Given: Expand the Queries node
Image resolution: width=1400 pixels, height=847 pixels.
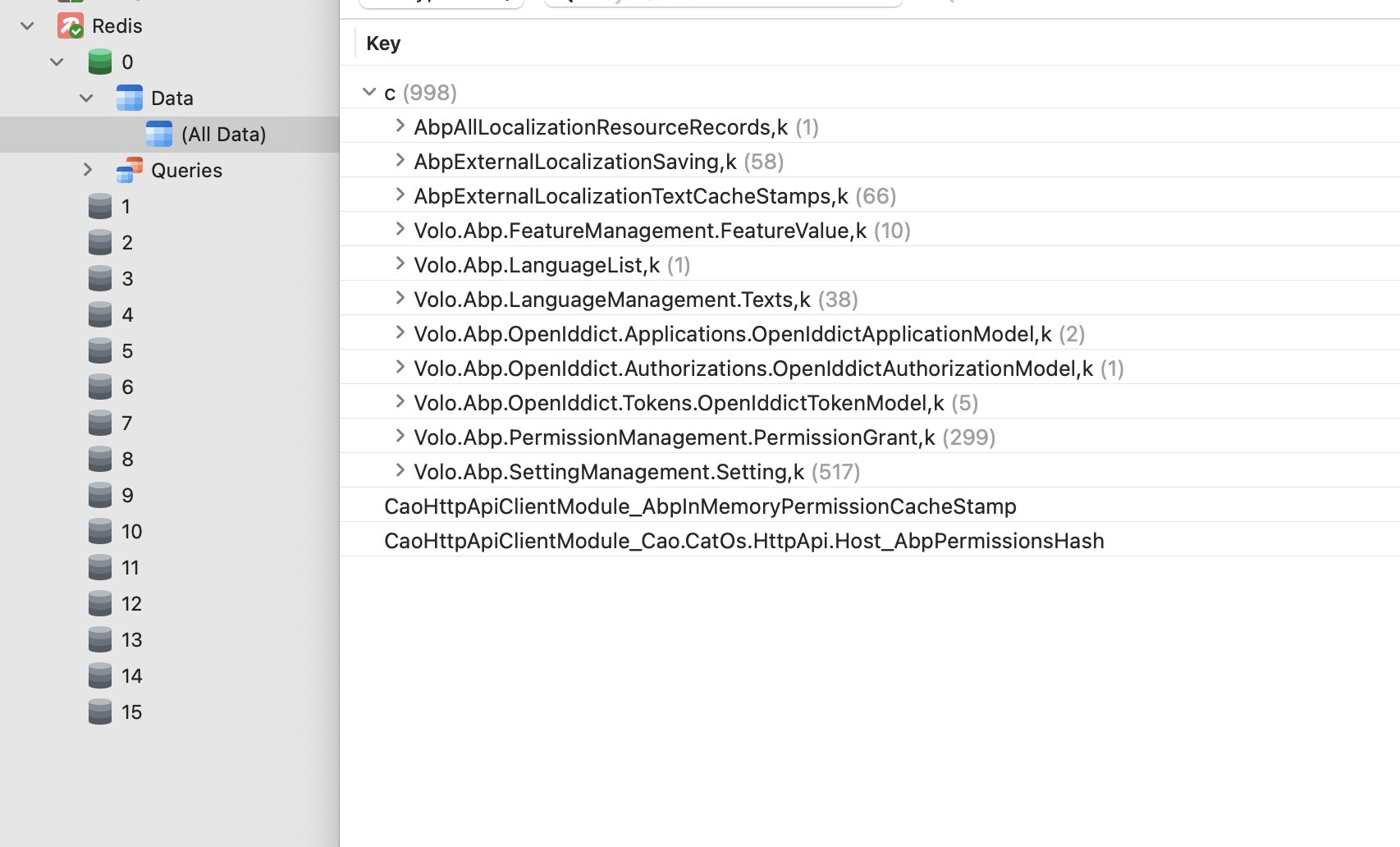Looking at the screenshot, I should 87,170.
